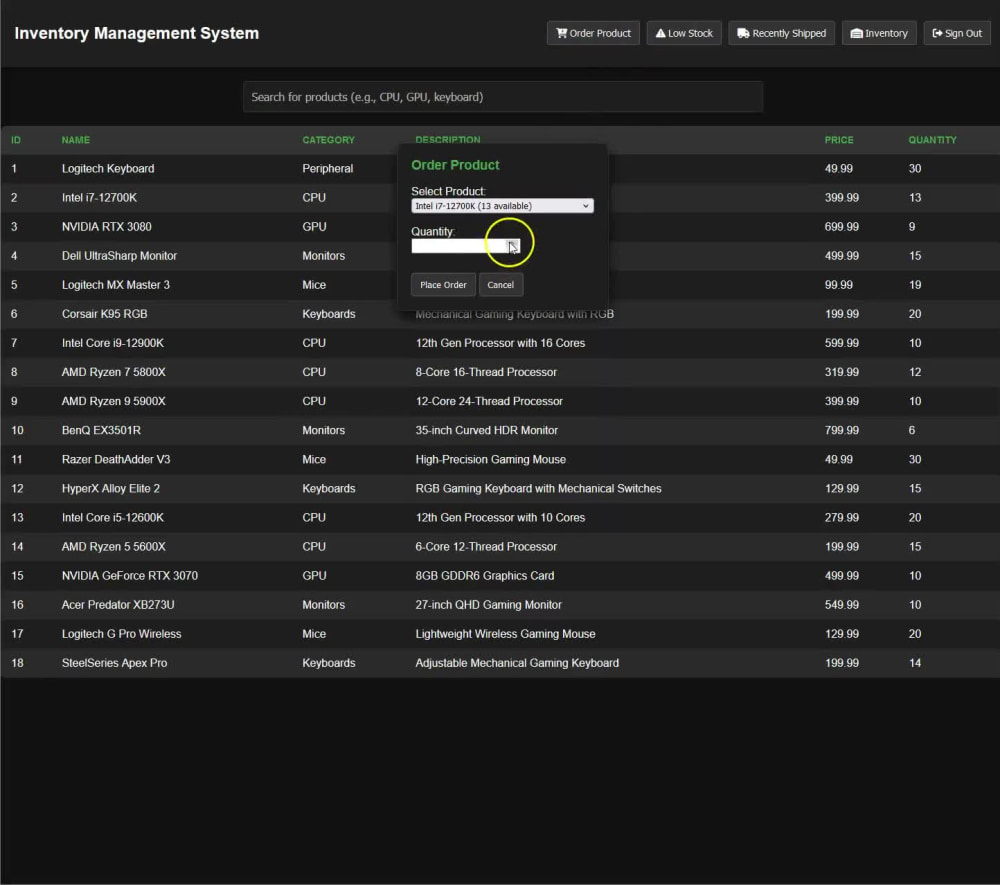Select AMD Ryzen 7 5800X name cell
Image resolution: width=1000 pixels, height=885 pixels.
[x=114, y=372]
